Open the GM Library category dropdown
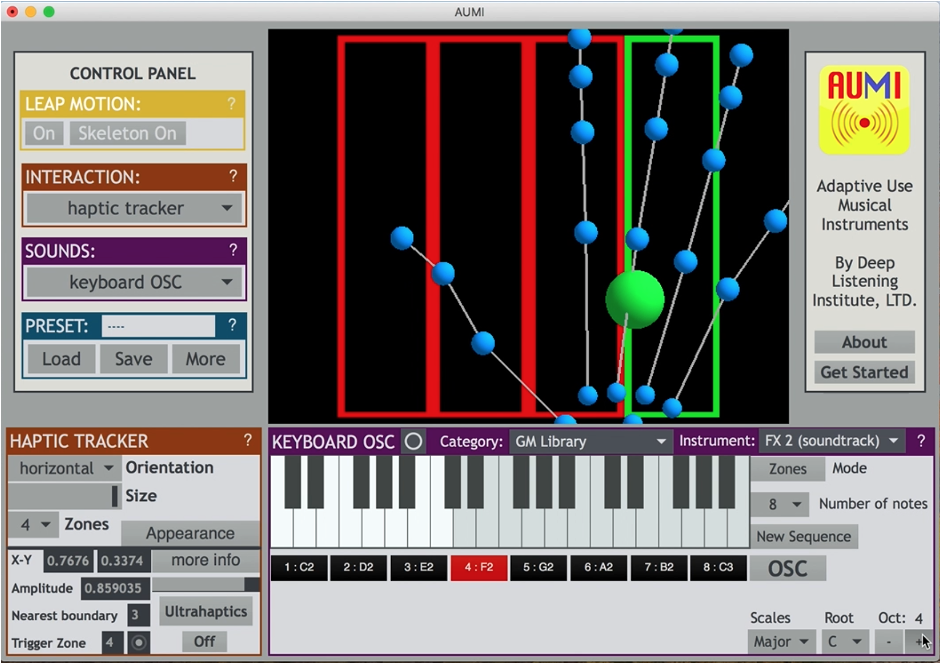The height and width of the screenshot is (663, 940). [x=590, y=442]
